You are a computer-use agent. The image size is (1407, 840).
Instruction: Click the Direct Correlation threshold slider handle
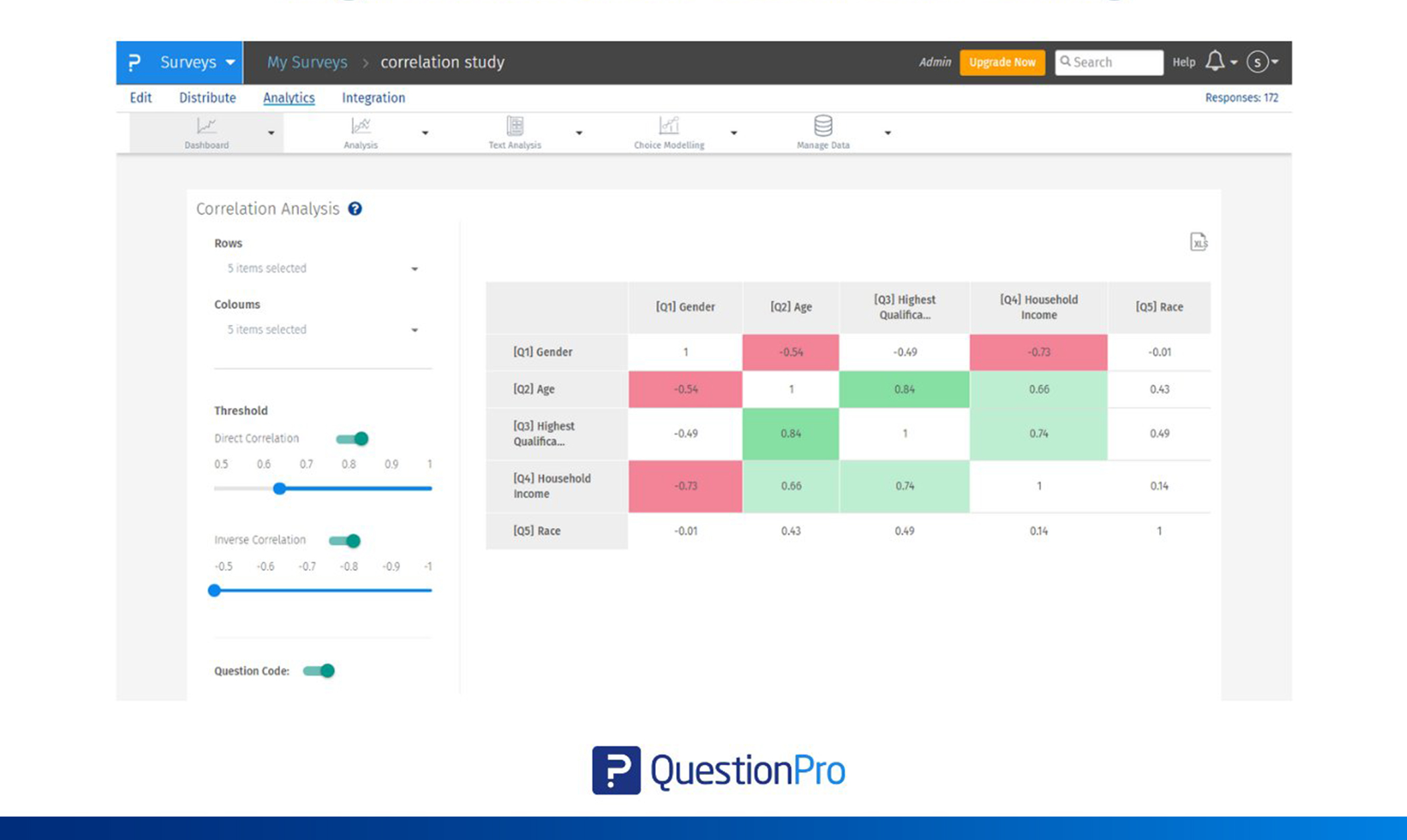click(x=279, y=488)
